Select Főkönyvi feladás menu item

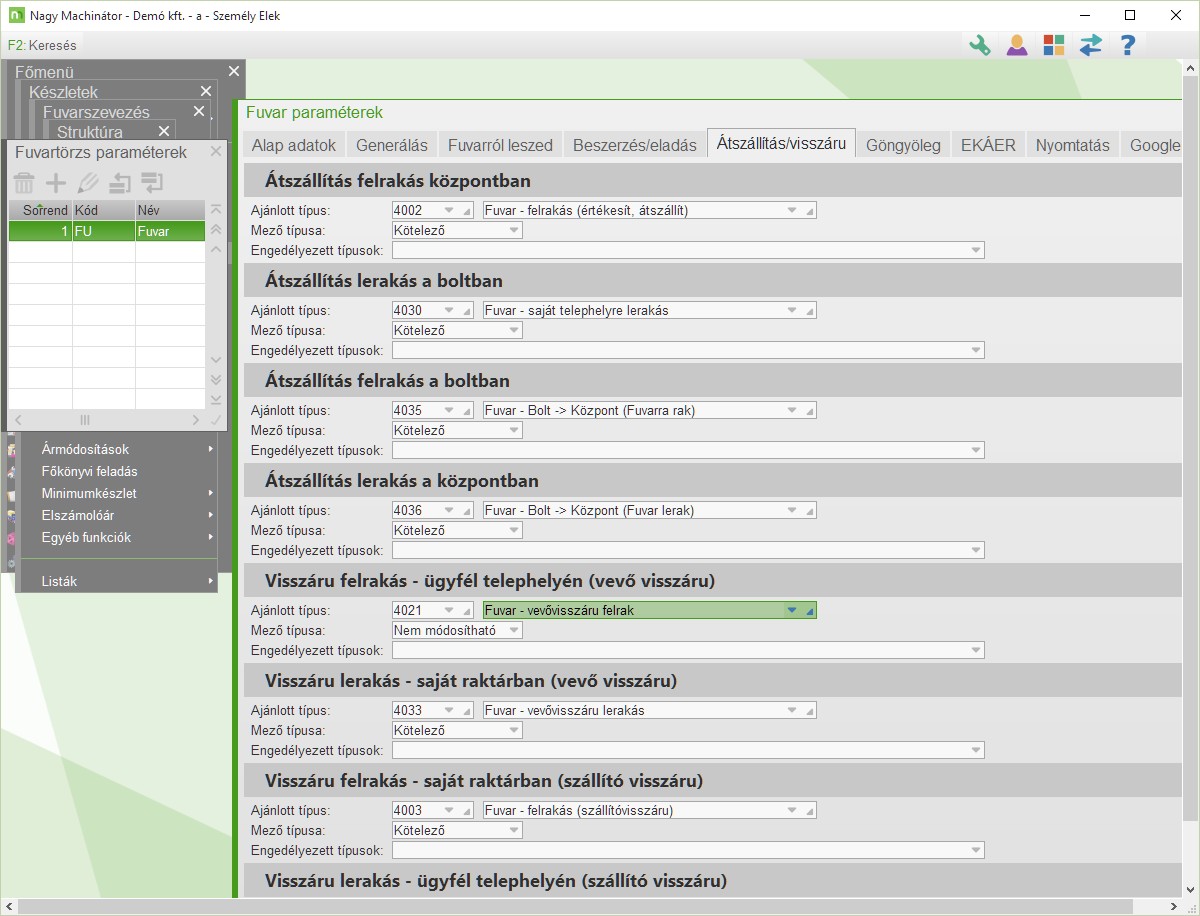coord(118,471)
